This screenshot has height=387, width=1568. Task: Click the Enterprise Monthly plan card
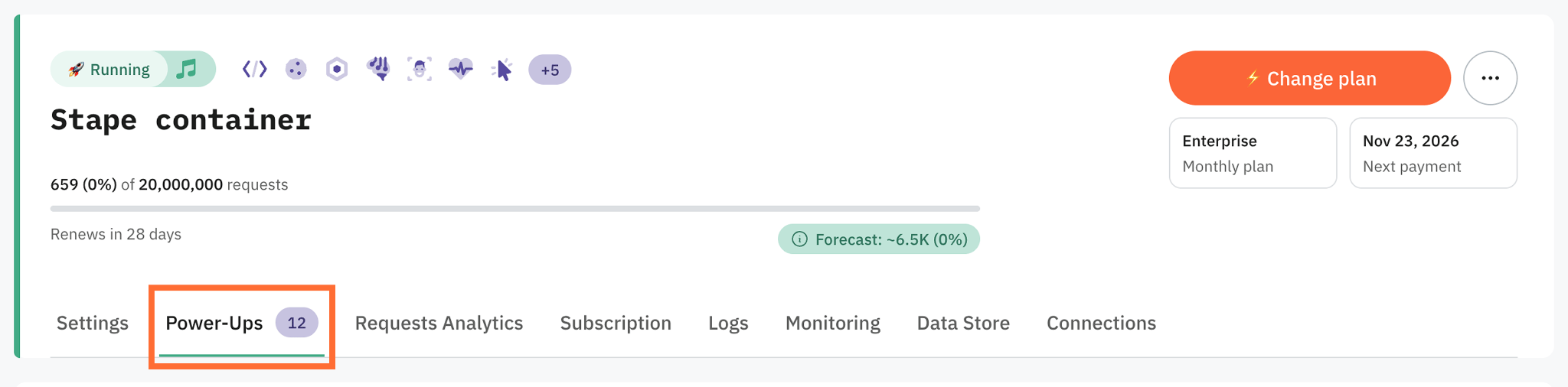[1253, 153]
